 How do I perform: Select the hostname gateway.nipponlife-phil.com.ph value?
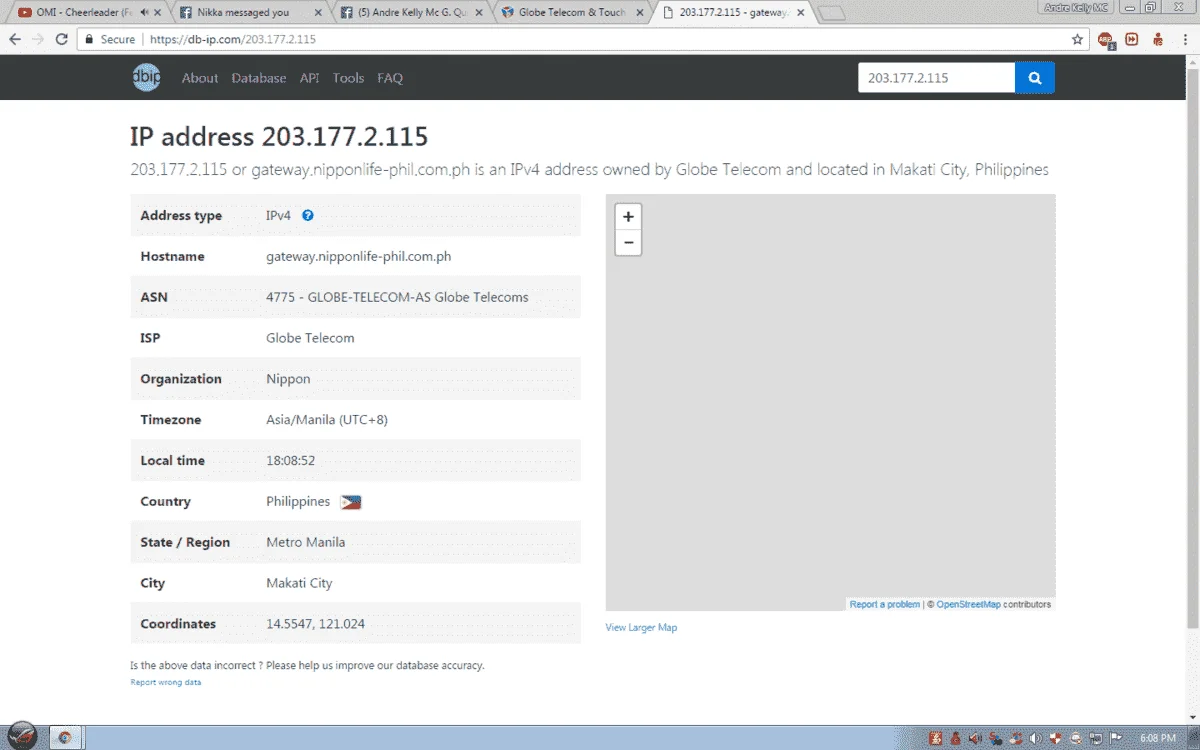click(358, 257)
